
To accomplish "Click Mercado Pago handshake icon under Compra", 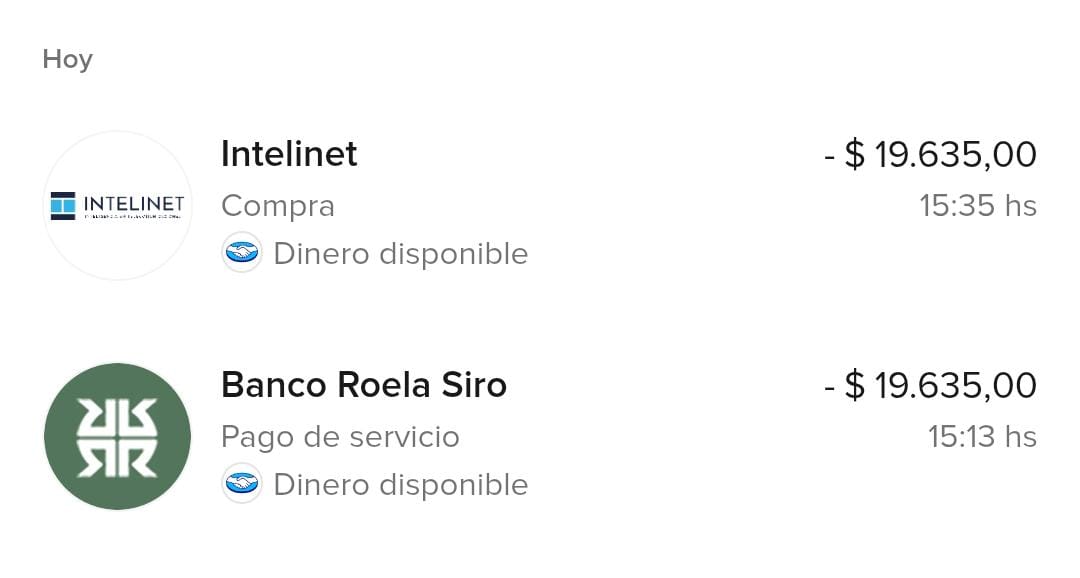I will 241,253.
